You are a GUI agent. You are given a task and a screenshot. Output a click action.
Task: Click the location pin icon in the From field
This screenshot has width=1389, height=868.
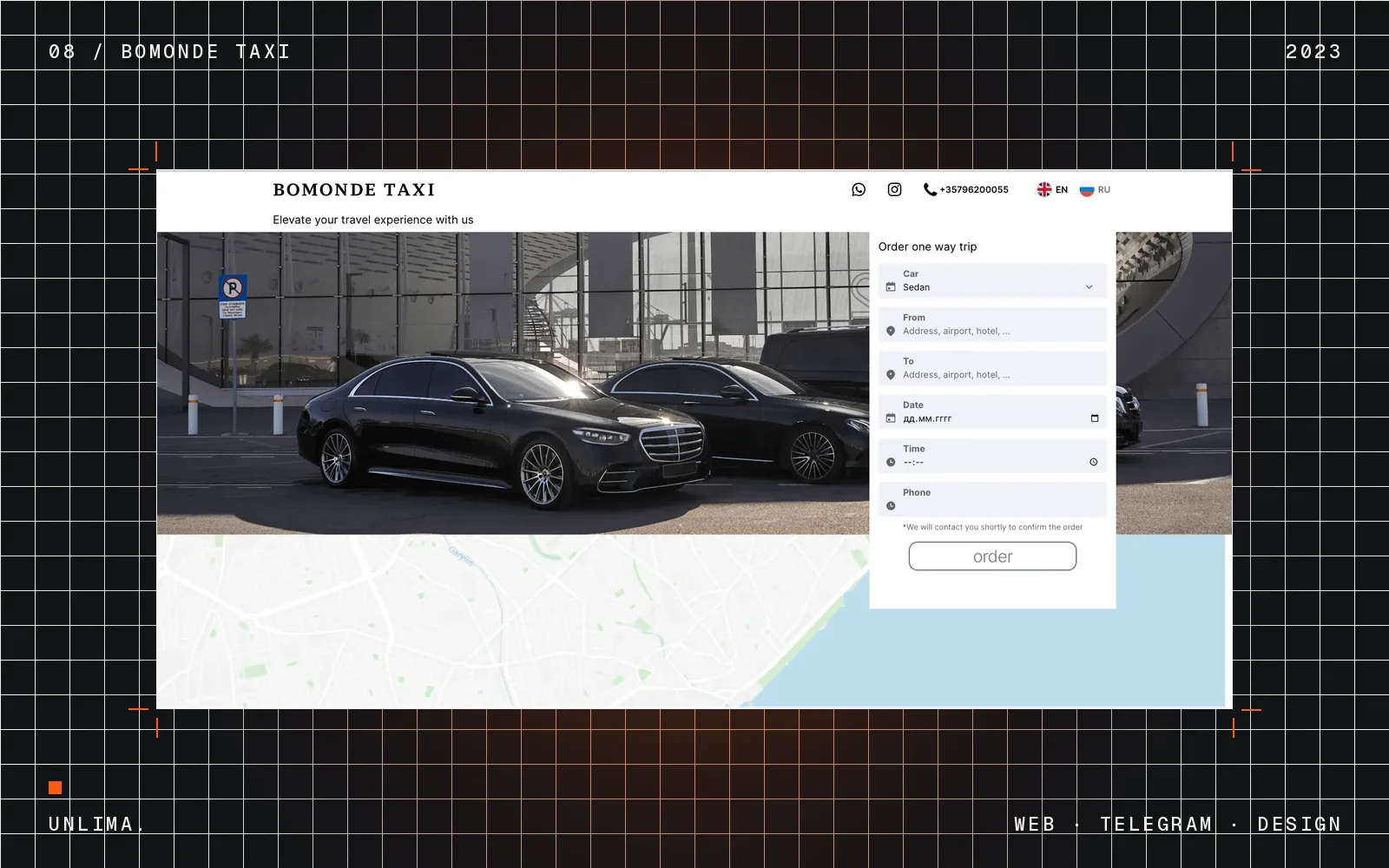point(891,332)
